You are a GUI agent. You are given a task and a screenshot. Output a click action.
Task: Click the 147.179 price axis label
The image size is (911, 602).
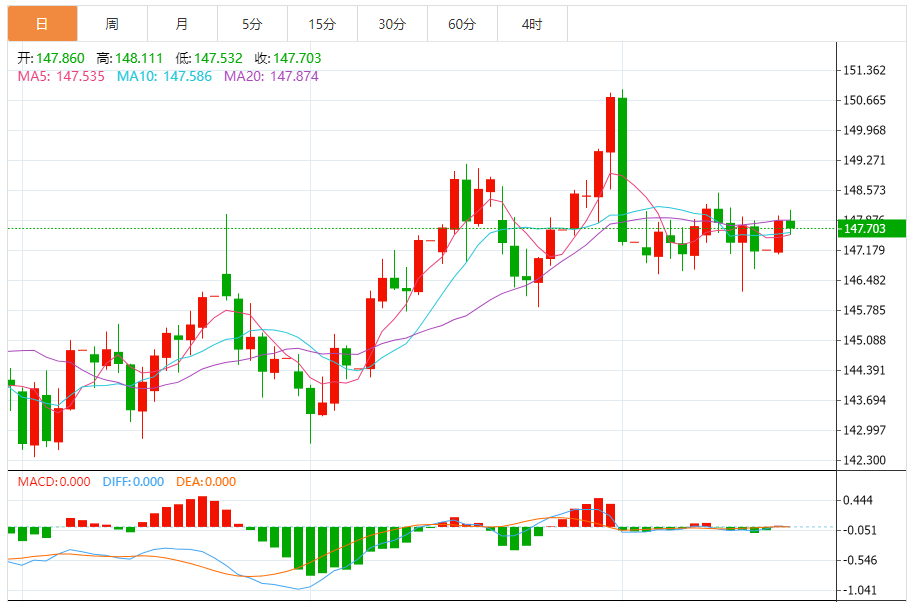865,250
